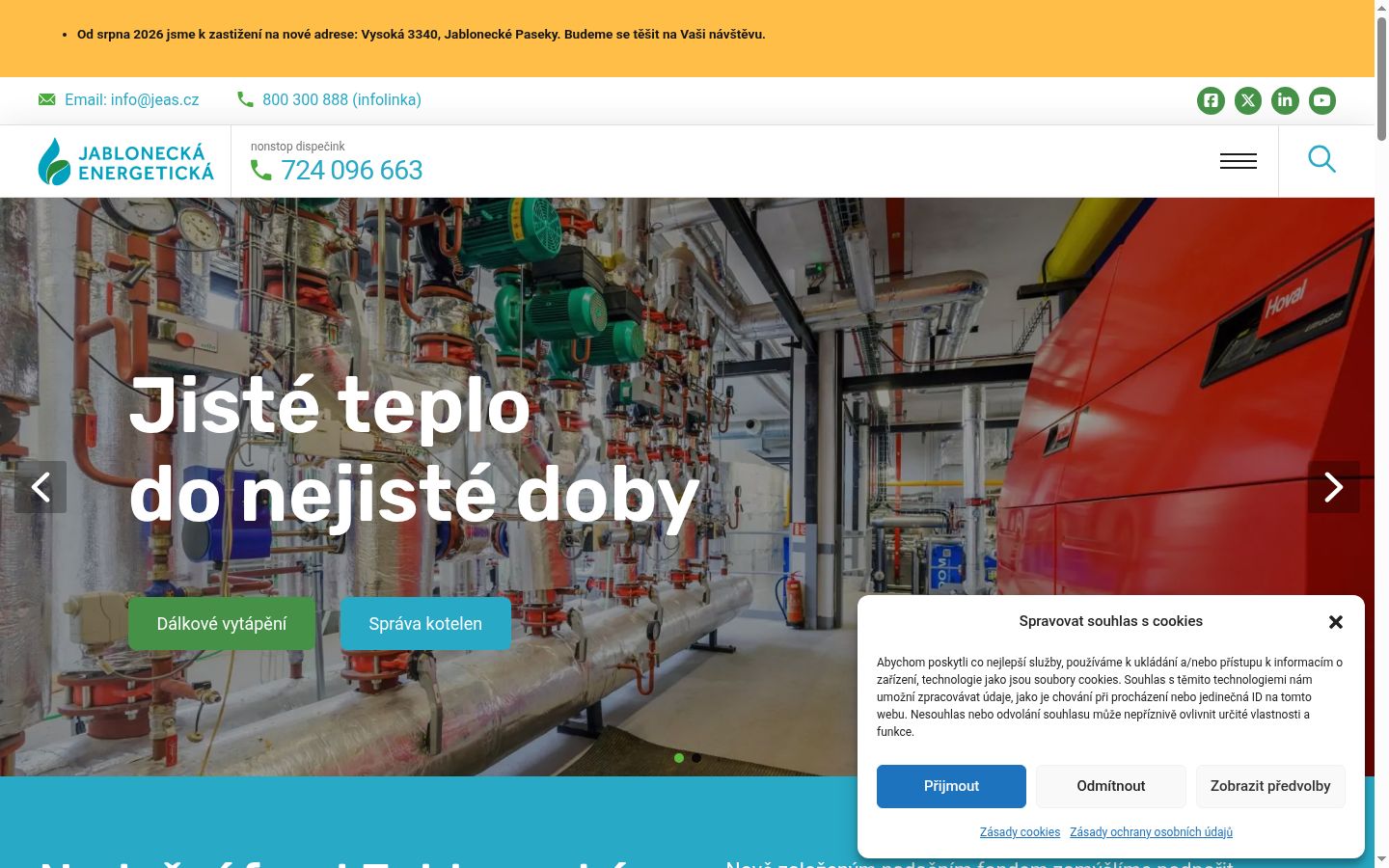Image resolution: width=1389 pixels, height=868 pixels.
Task: Click the Jablonecká Energetická logo
Action: point(126,161)
